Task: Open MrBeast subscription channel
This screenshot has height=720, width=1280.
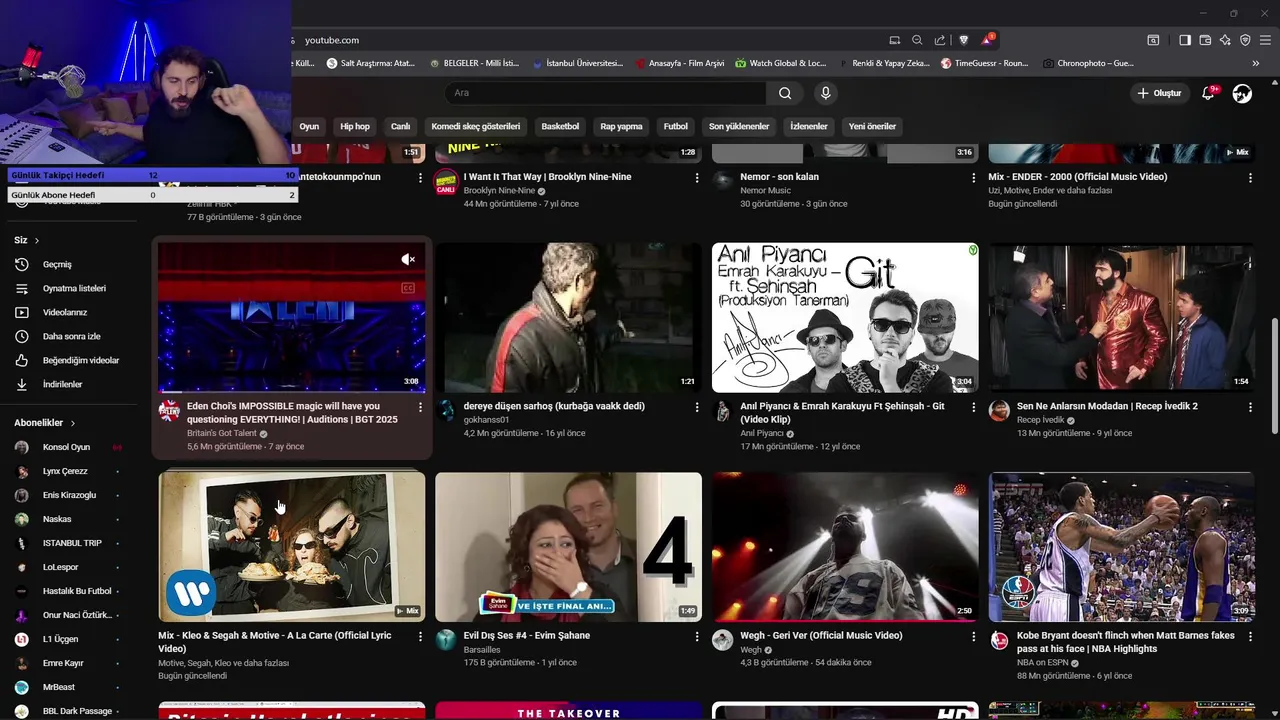Action: [x=59, y=687]
